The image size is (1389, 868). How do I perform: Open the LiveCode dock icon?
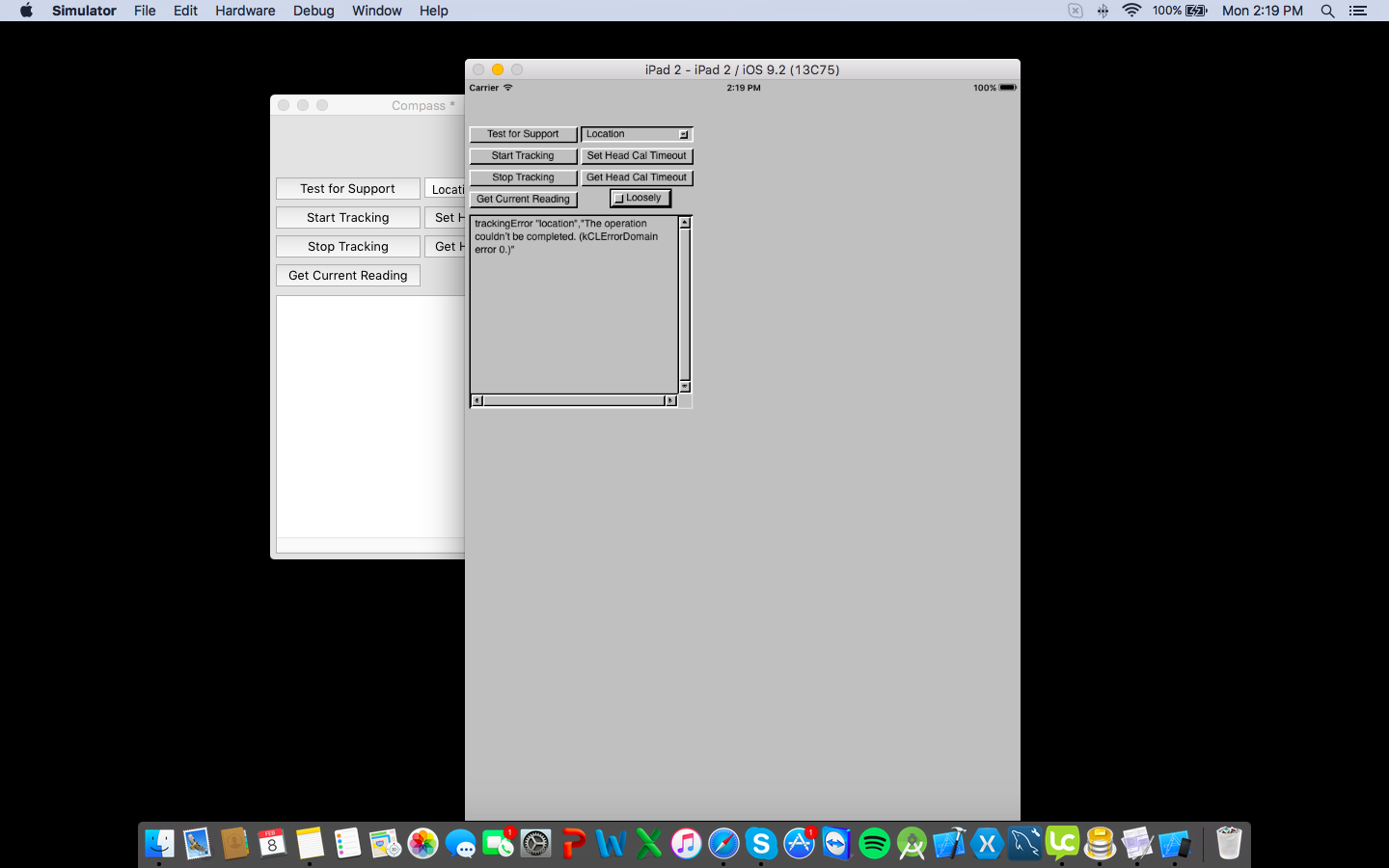click(x=1062, y=844)
